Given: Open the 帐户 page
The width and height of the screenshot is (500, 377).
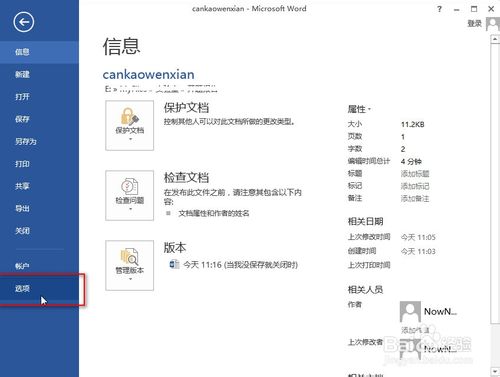Looking at the screenshot, I should [x=39, y=266].
